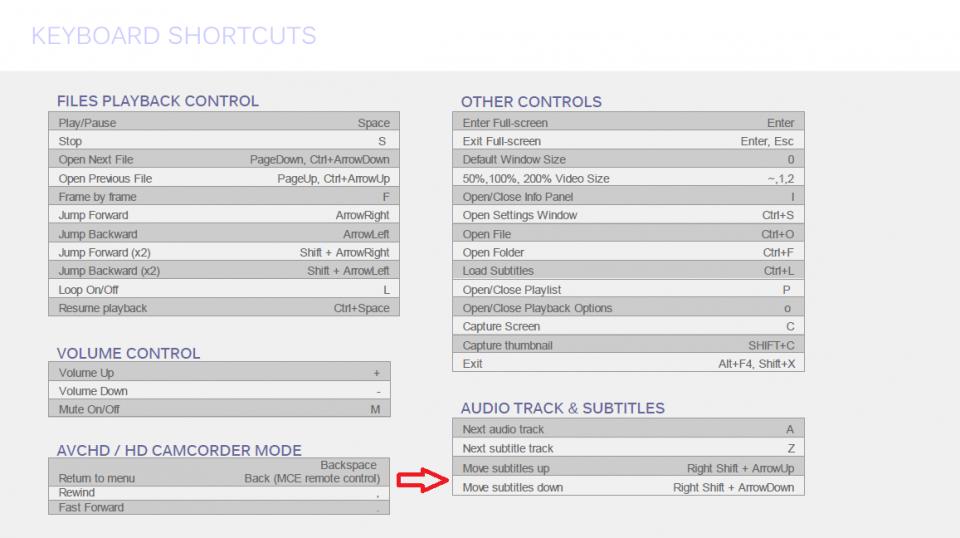960x538 pixels.
Task: Click the Fast Forward row
Action: [219, 507]
